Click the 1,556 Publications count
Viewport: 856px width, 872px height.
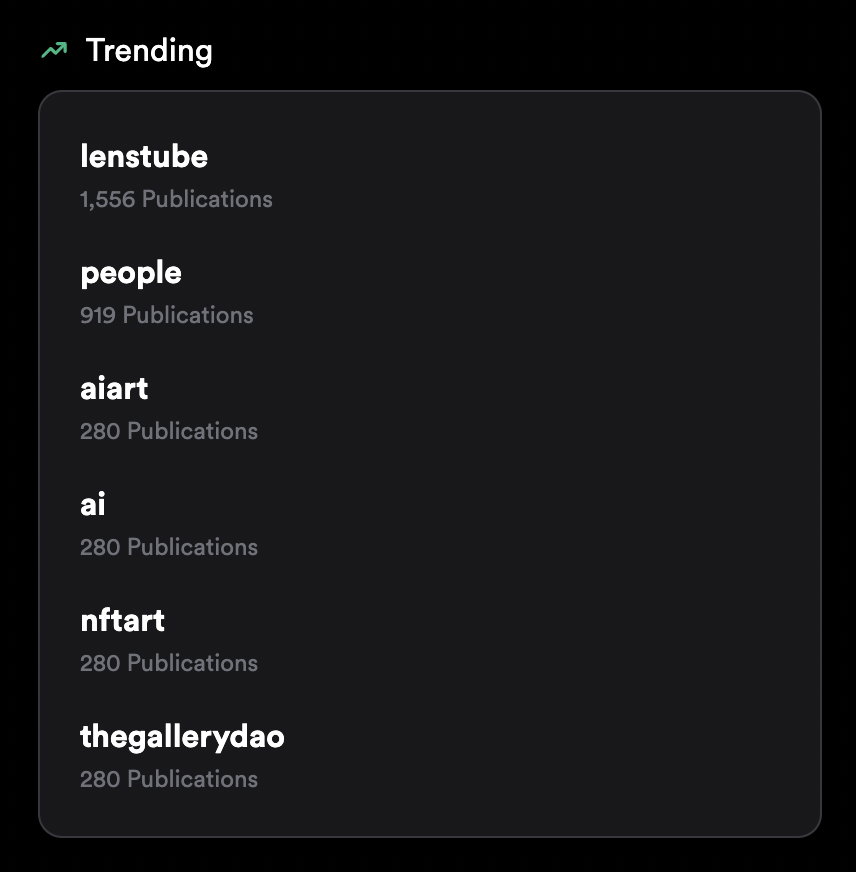[176, 199]
